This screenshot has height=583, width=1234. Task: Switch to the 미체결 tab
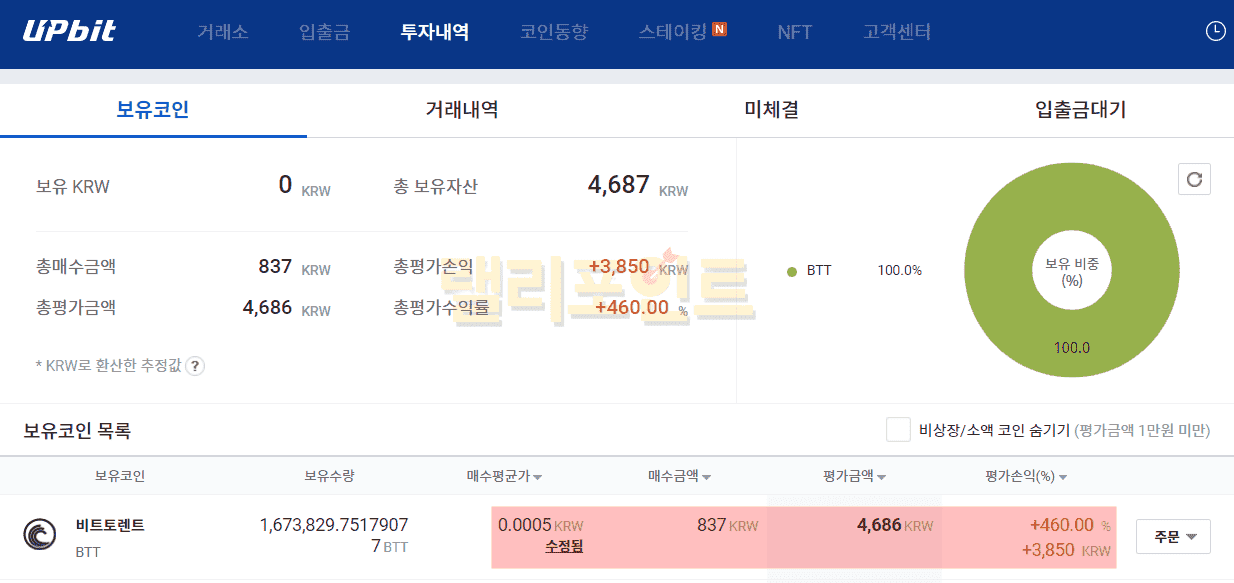pyautogui.click(x=771, y=110)
